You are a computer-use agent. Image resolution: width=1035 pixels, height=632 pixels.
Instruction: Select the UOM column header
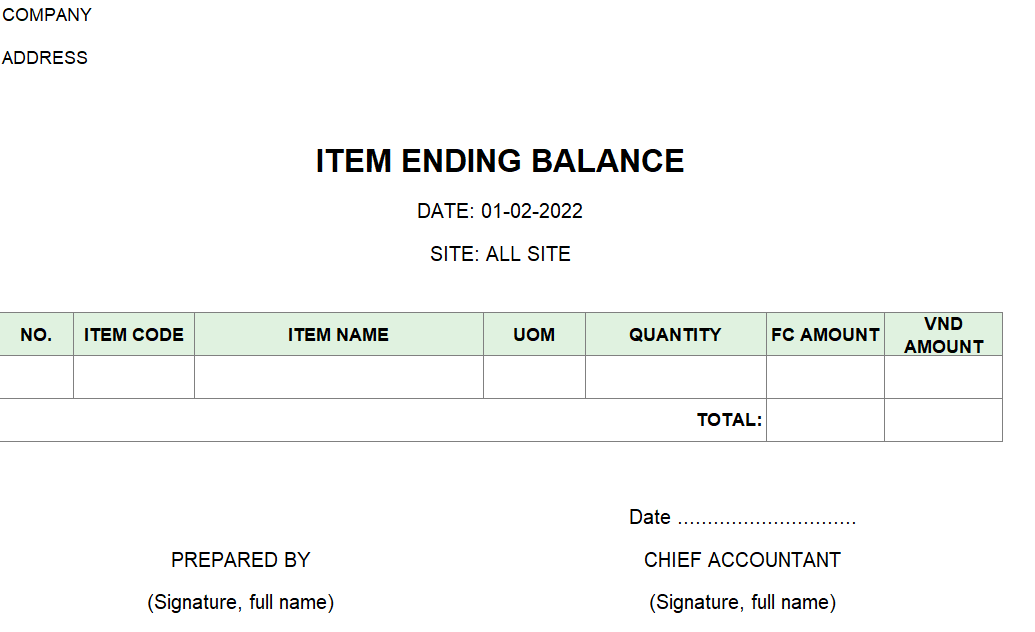tap(534, 334)
